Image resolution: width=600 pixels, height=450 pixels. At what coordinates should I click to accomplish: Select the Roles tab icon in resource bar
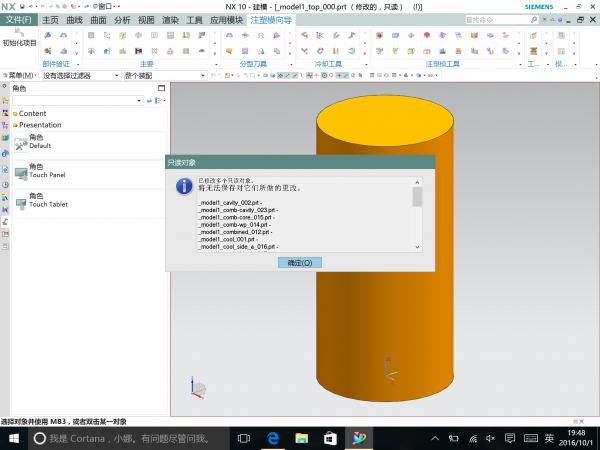tap(5, 222)
